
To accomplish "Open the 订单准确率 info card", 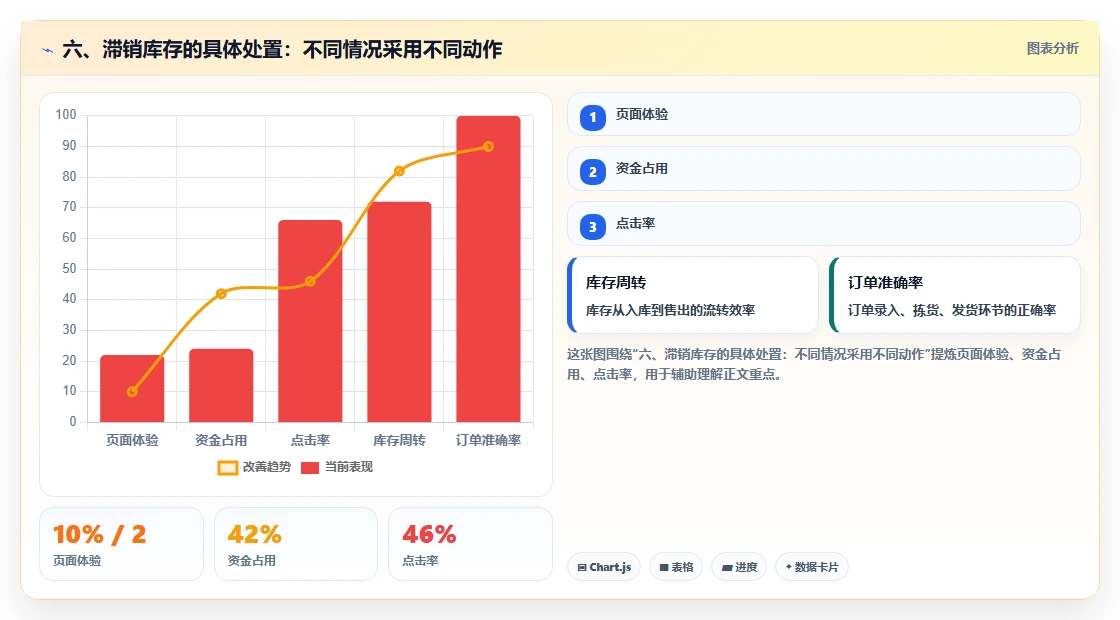I will point(955,295).
